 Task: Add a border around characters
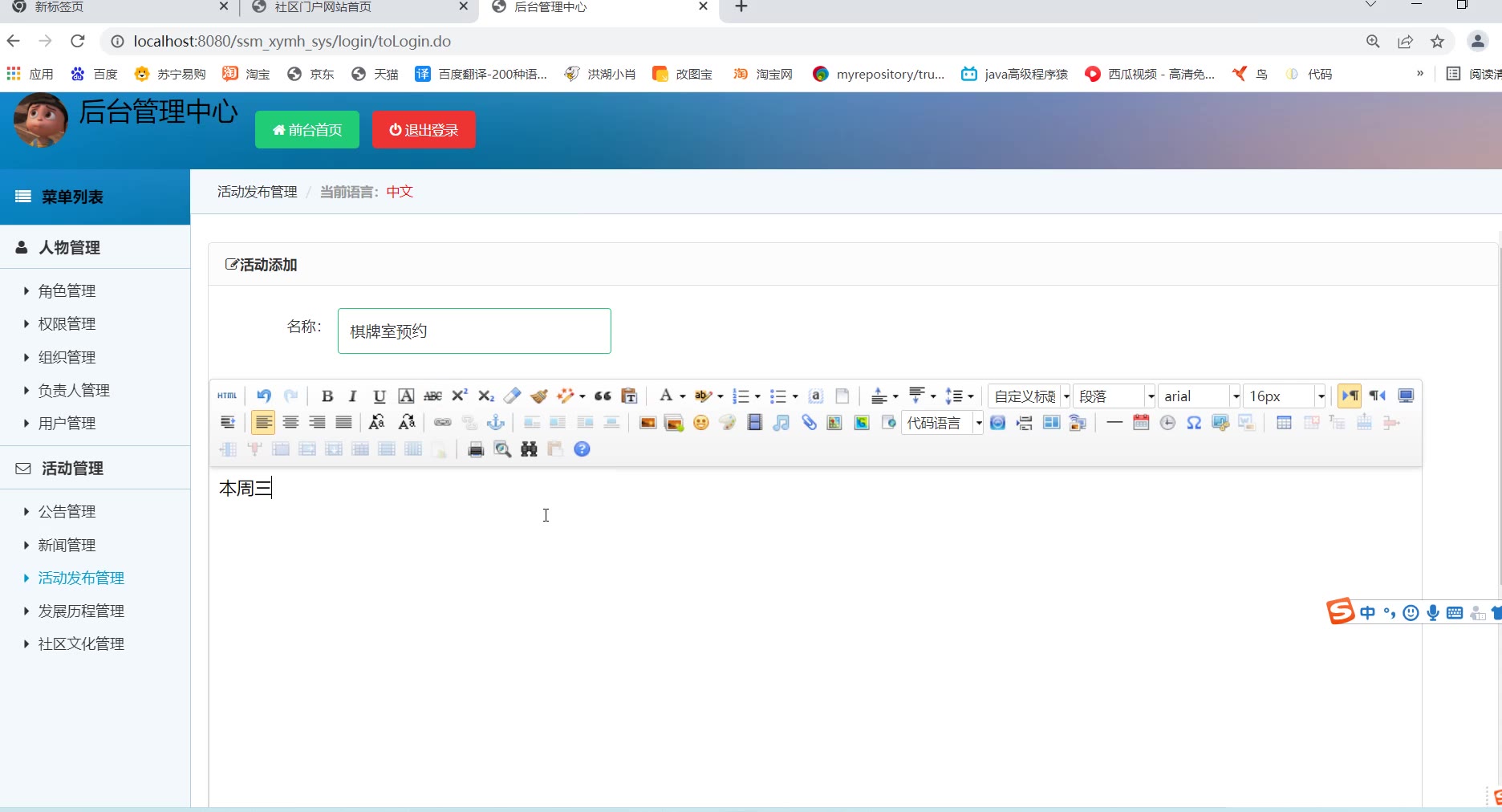407,396
